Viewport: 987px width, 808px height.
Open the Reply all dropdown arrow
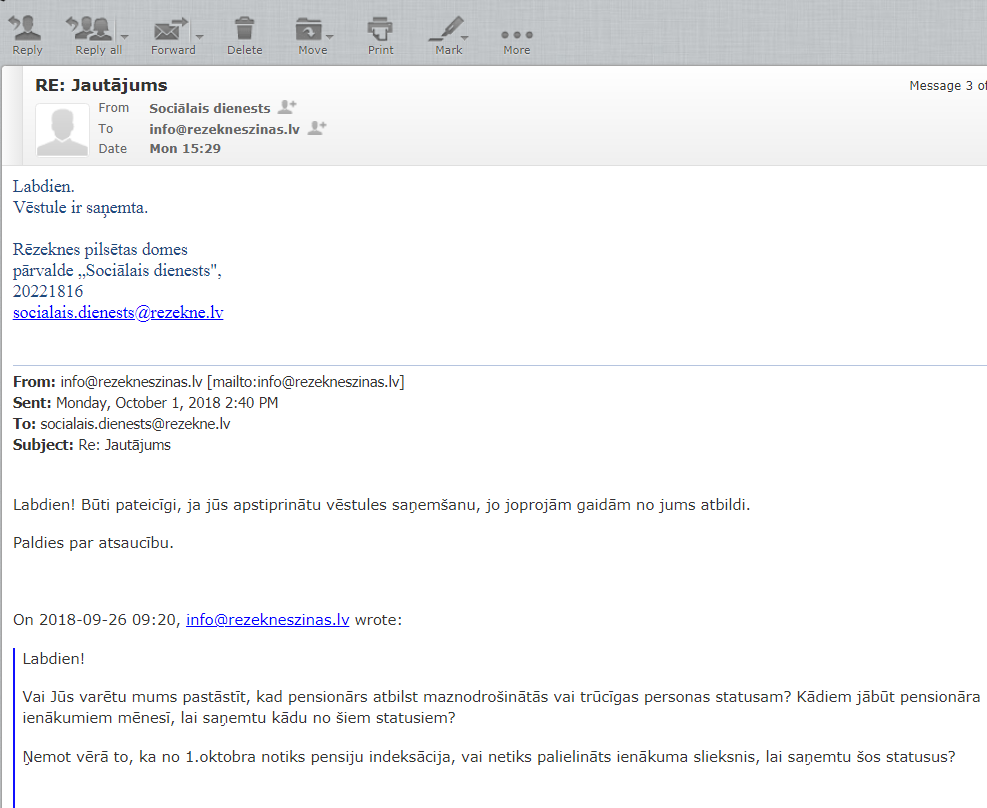pyautogui.click(x=125, y=36)
